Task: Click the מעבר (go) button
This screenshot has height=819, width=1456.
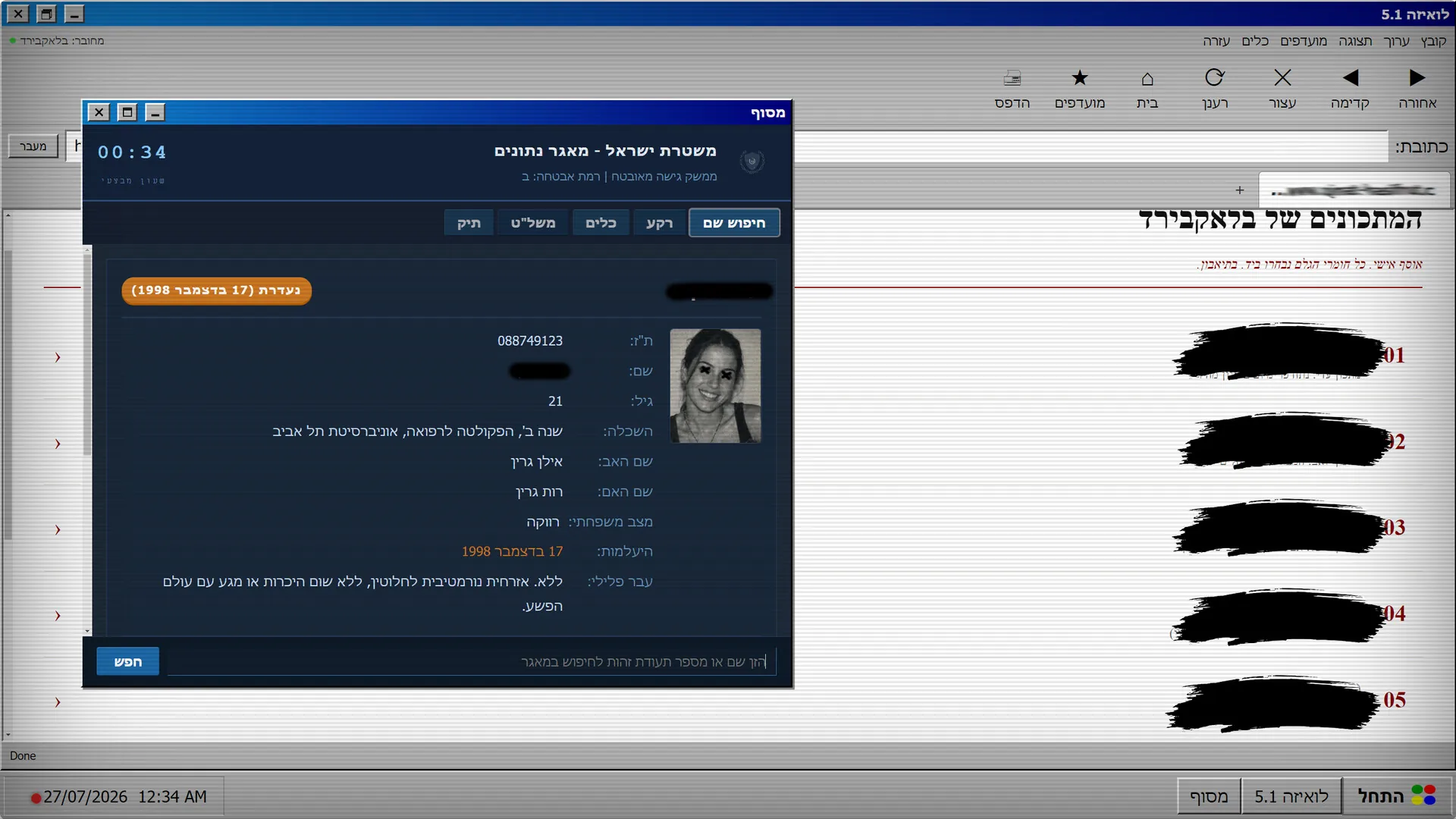Action: [33, 146]
